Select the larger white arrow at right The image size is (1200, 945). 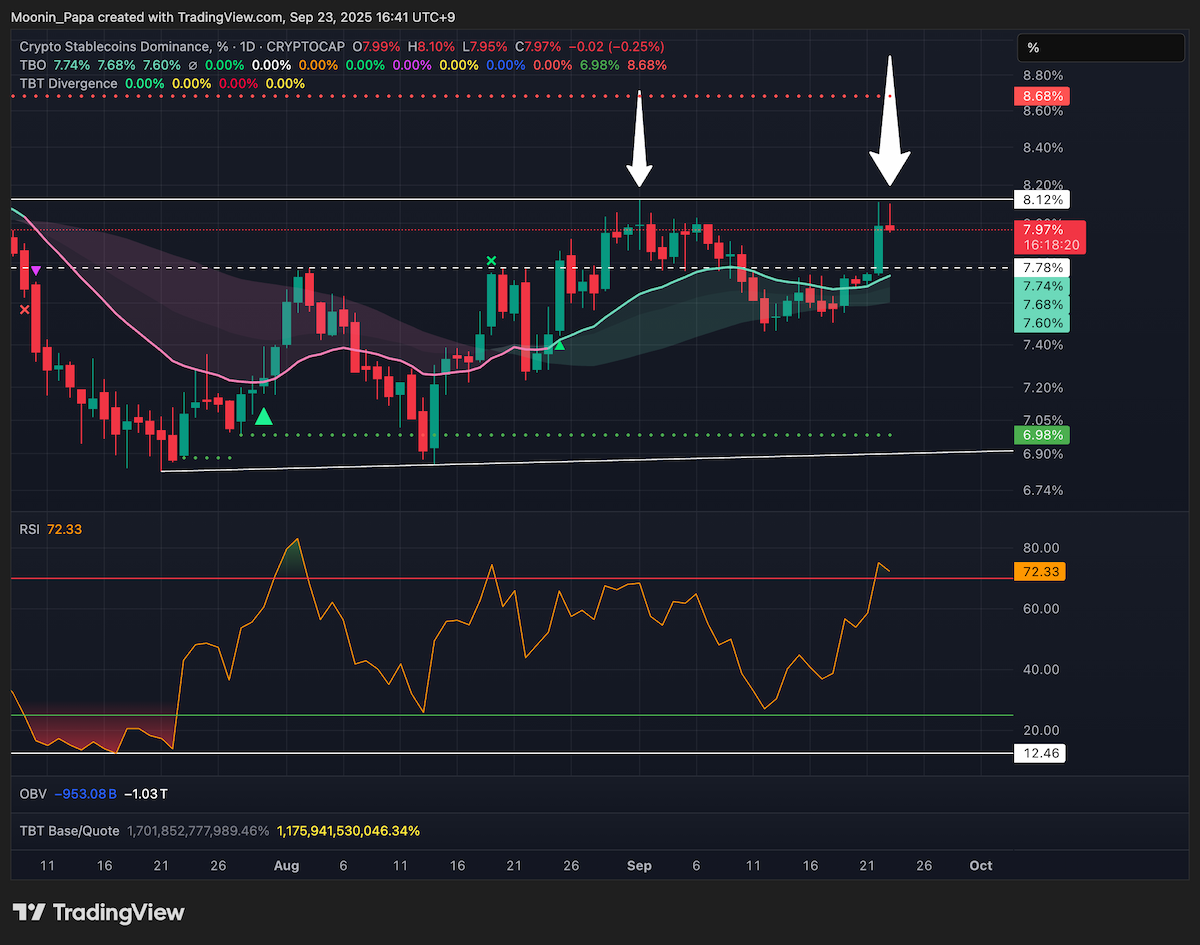[x=889, y=121]
